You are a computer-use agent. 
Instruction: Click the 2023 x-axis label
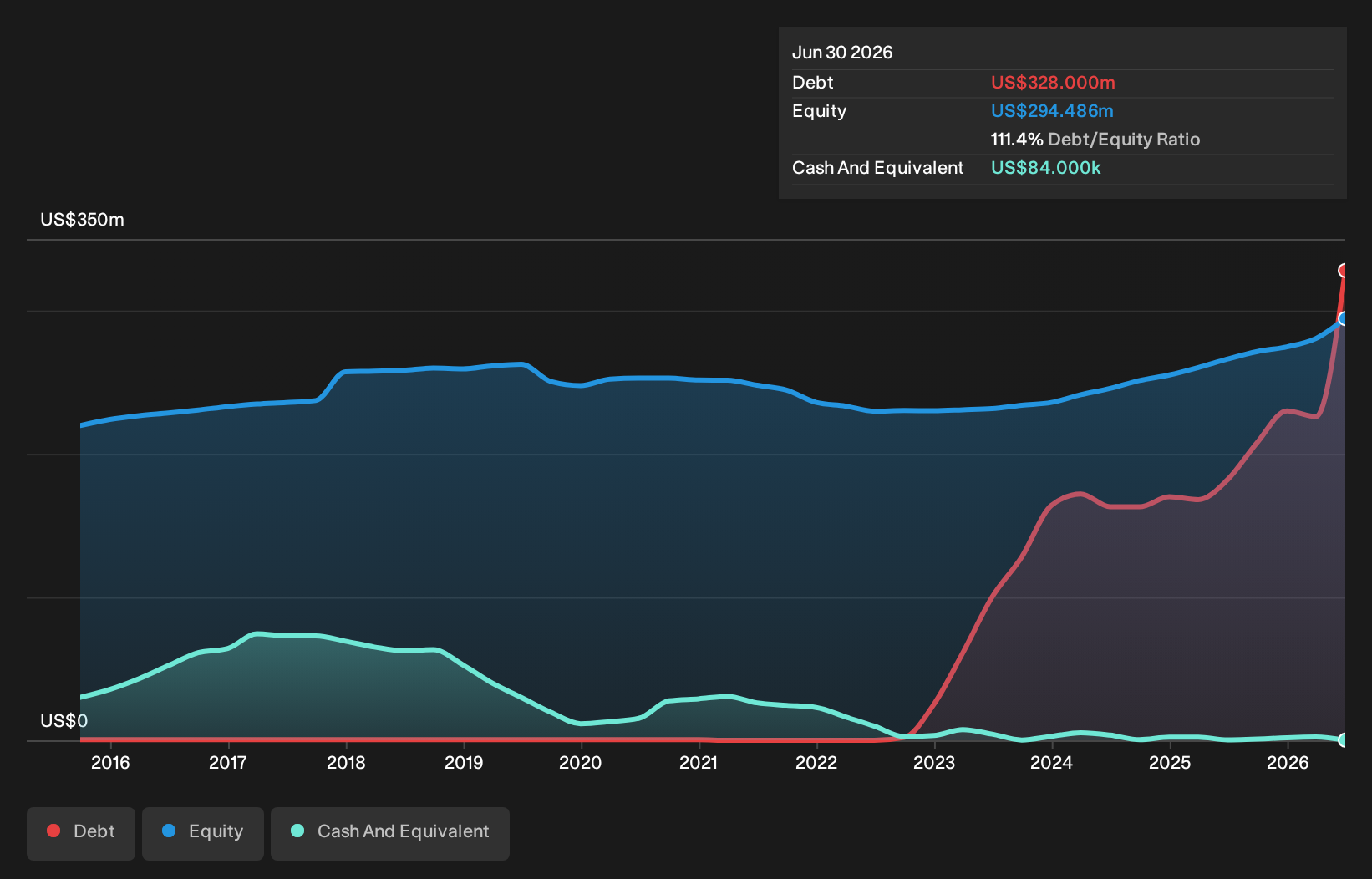pyautogui.click(x=934, y=762)
